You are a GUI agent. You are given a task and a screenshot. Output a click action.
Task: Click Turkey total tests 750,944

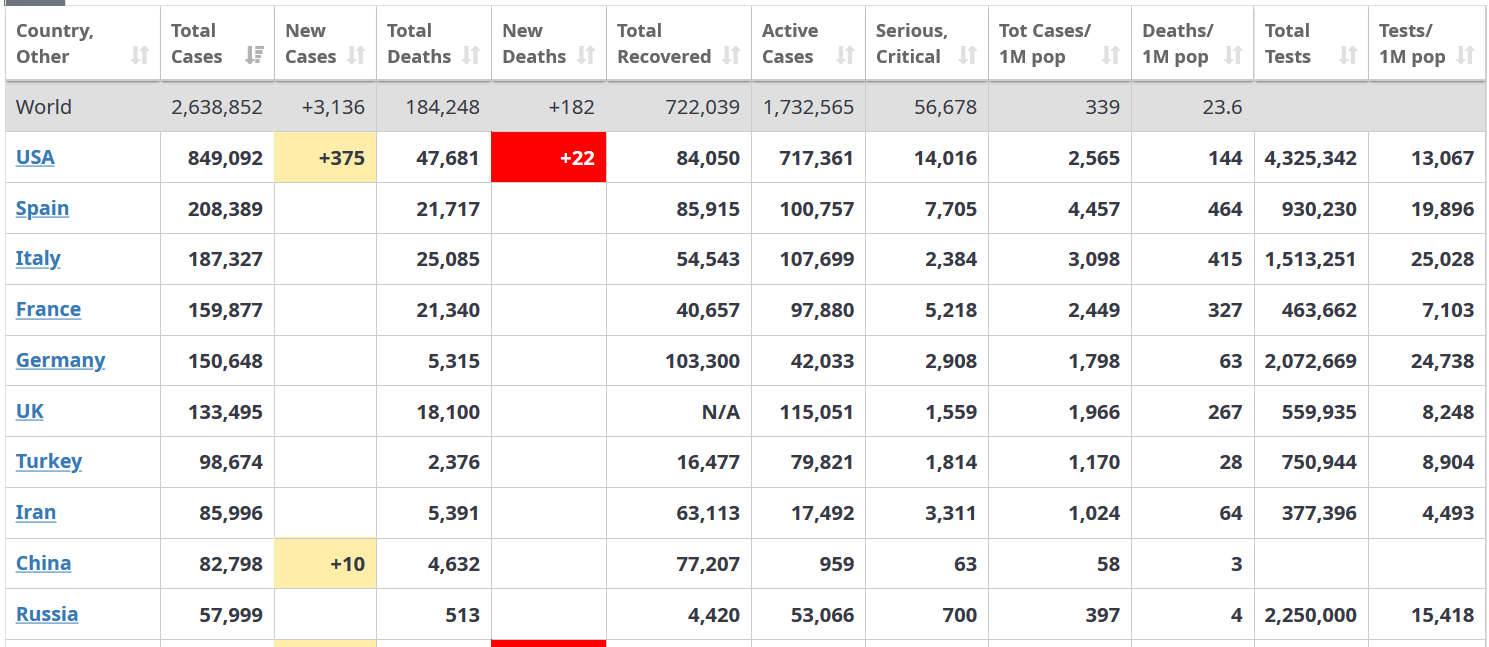coord(1319,462)
